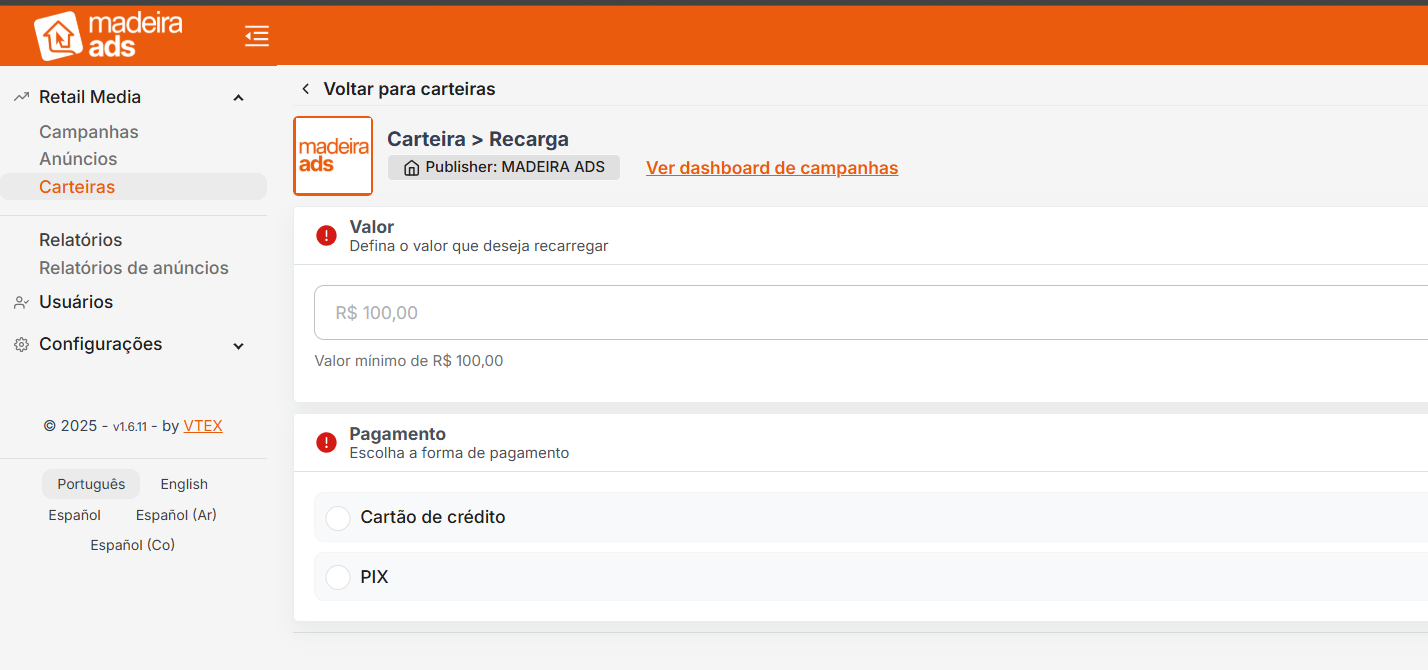Viewport: 1428px width, 670px height.
Task: Collapse the Retail Media section chevron
Action: (x=238, y=98)
